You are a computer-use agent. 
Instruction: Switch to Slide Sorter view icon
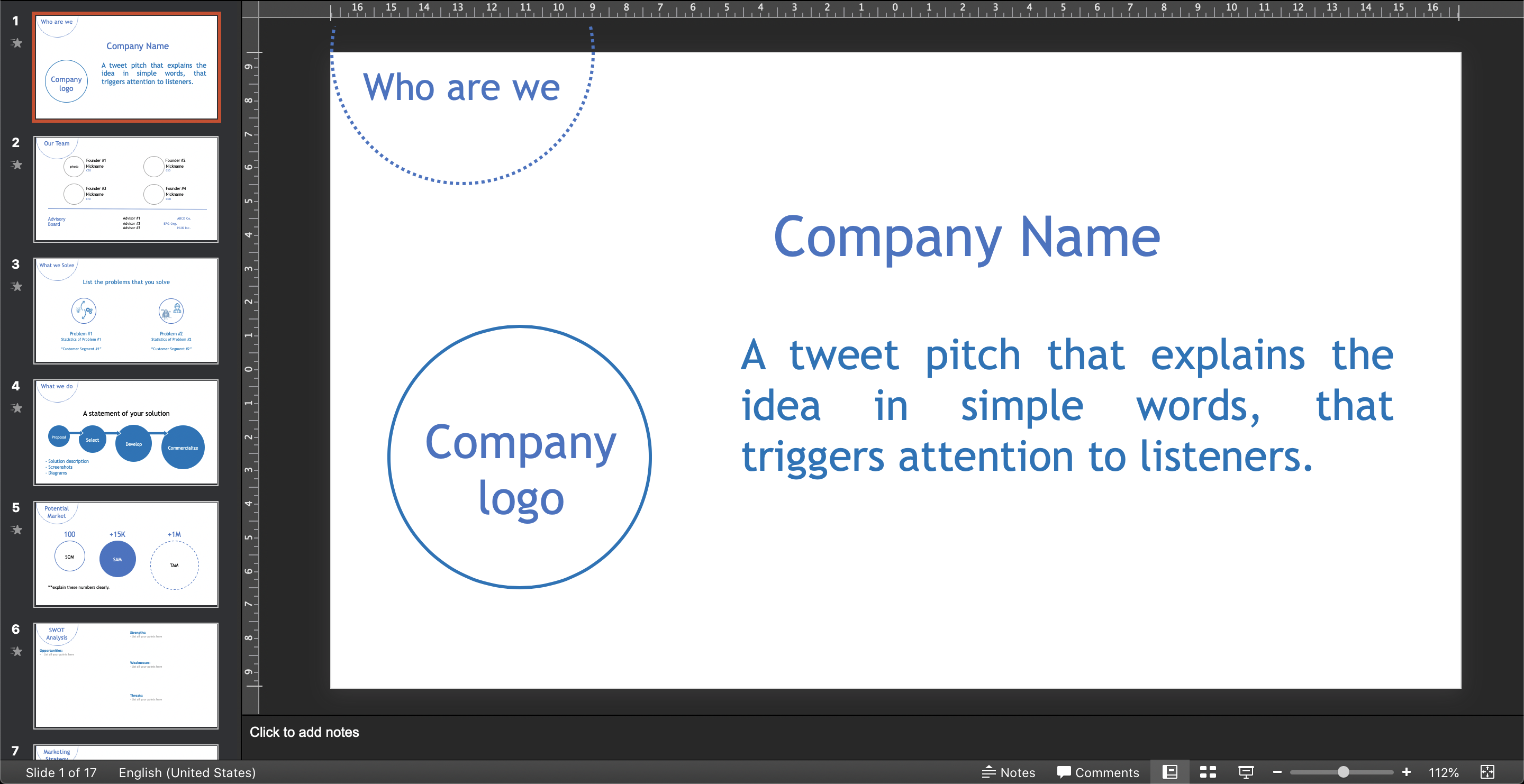click(x=1208, y=772)
